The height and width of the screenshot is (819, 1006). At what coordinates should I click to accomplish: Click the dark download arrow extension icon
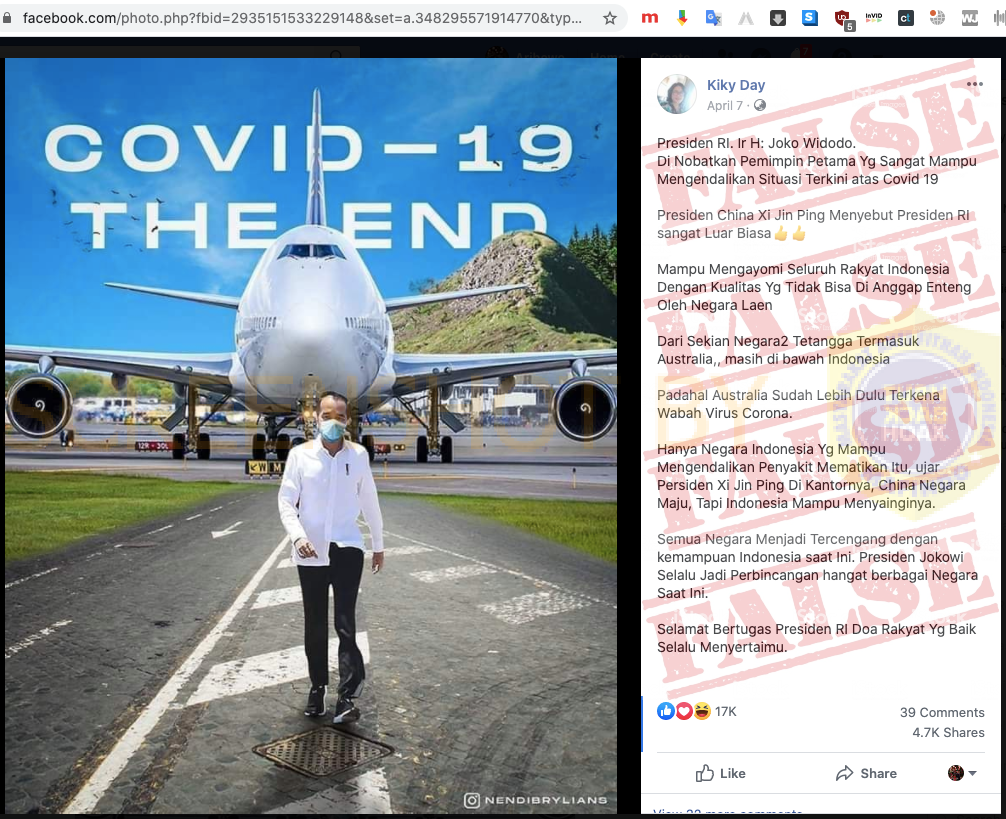click(x=778, y=18)
